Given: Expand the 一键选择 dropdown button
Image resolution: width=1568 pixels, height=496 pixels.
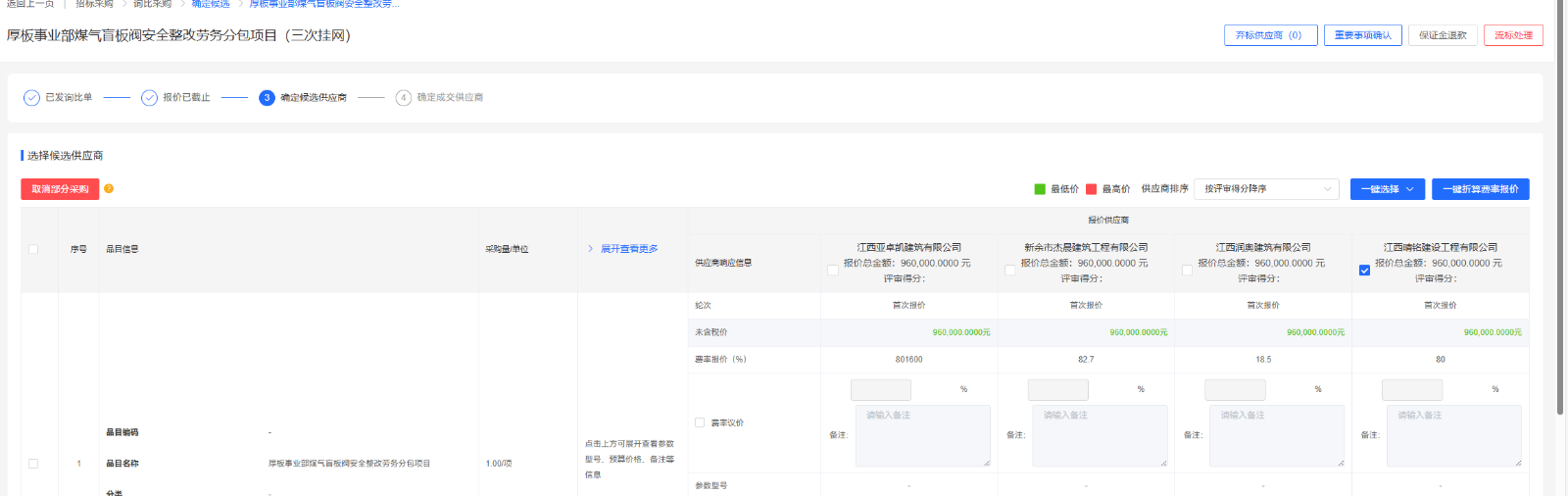Looking at the screenshot, I should pyautogui.click(x=1387, y=189).
